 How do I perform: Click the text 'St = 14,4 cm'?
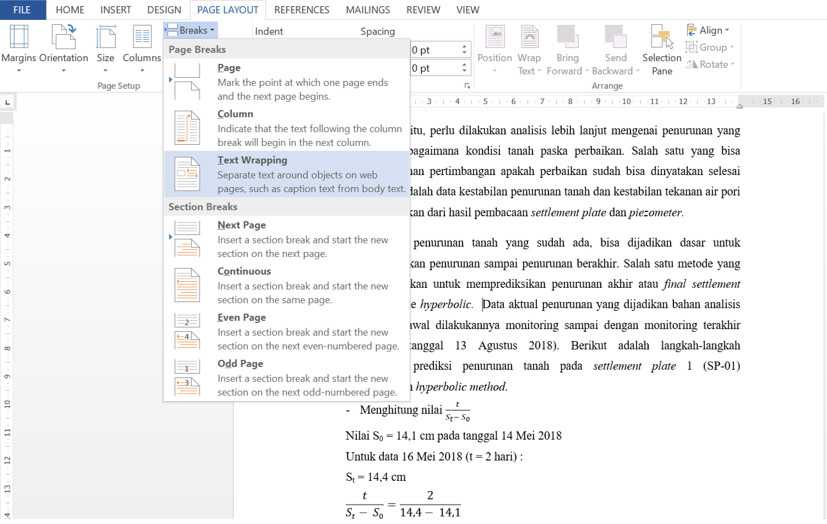coord(376,477)
